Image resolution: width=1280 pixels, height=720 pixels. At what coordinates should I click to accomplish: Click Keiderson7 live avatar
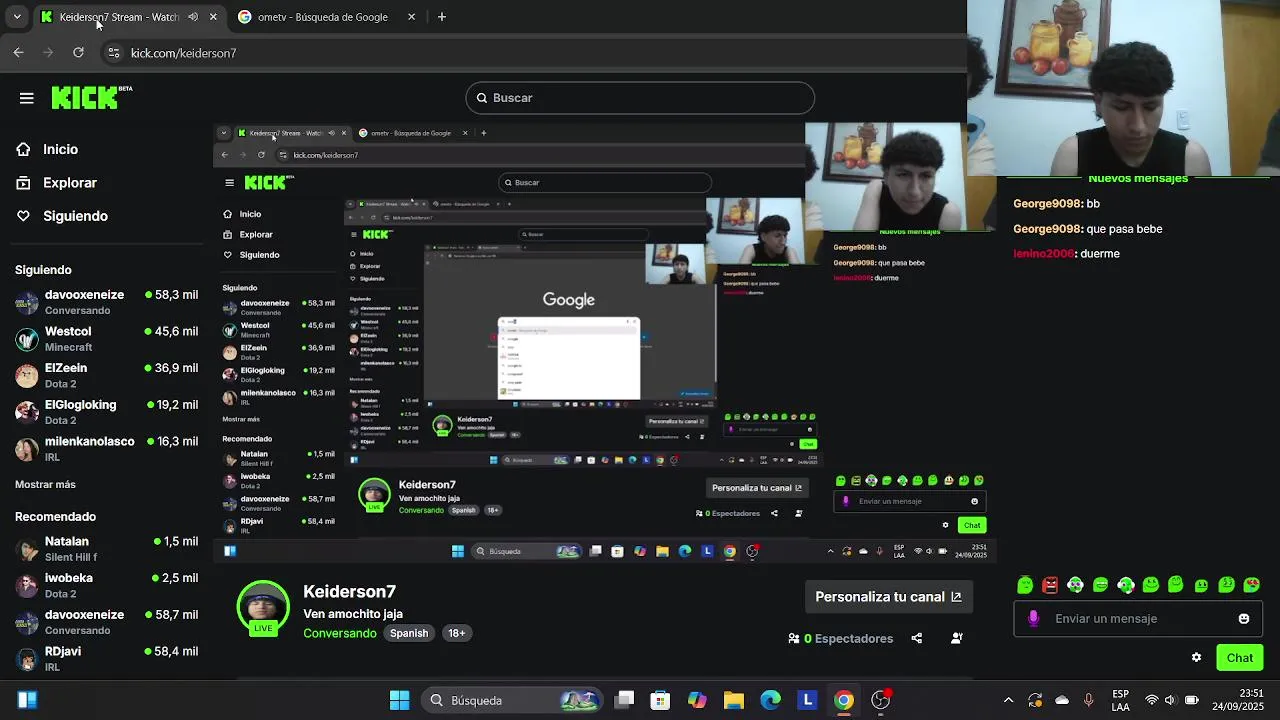[263, 607]
